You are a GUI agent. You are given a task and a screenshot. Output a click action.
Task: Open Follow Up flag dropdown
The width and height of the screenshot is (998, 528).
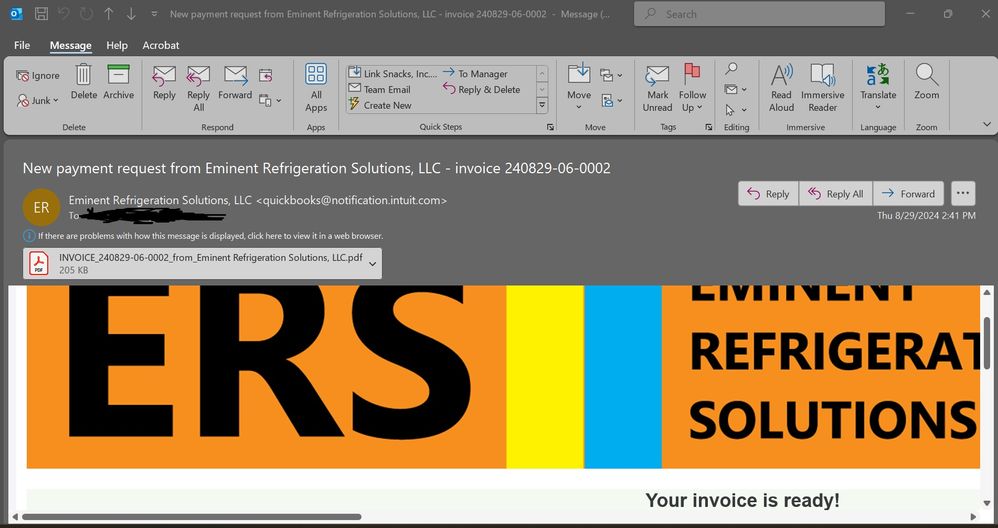tap(692, 88)
